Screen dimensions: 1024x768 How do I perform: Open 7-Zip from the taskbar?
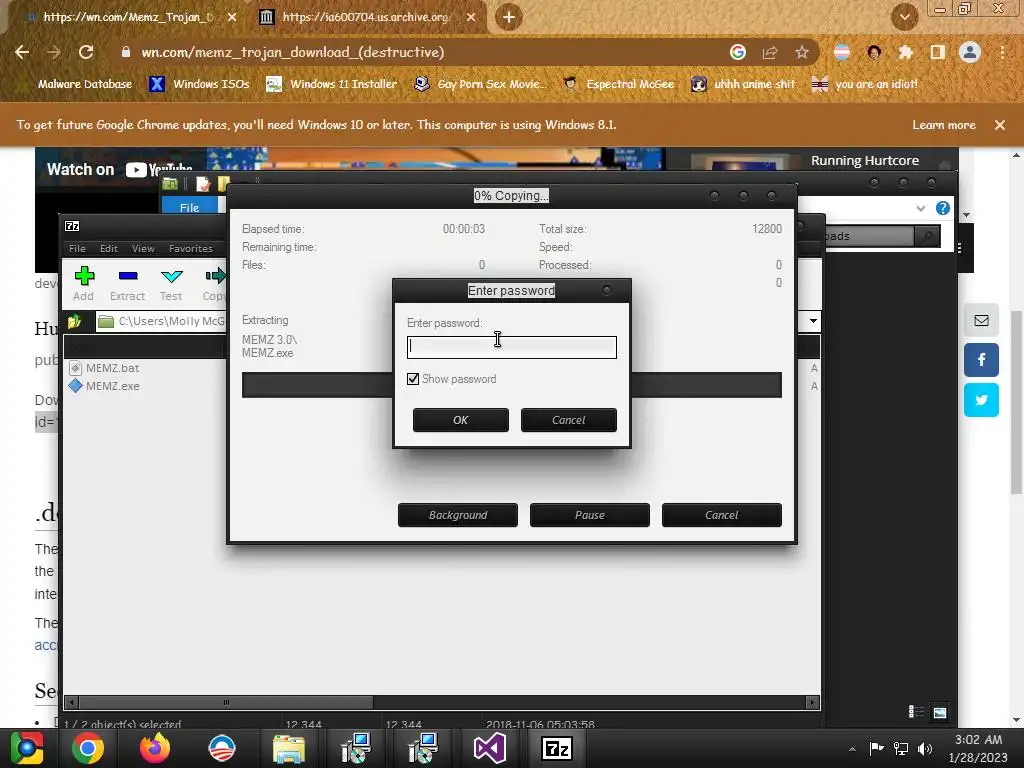tap(556, 748)
